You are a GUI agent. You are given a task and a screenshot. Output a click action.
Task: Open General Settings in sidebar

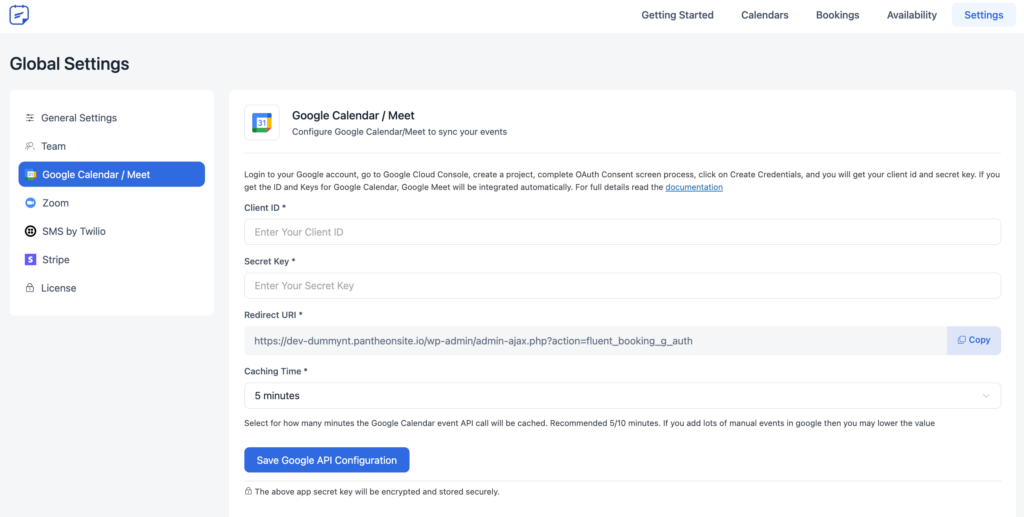point(112,118)
